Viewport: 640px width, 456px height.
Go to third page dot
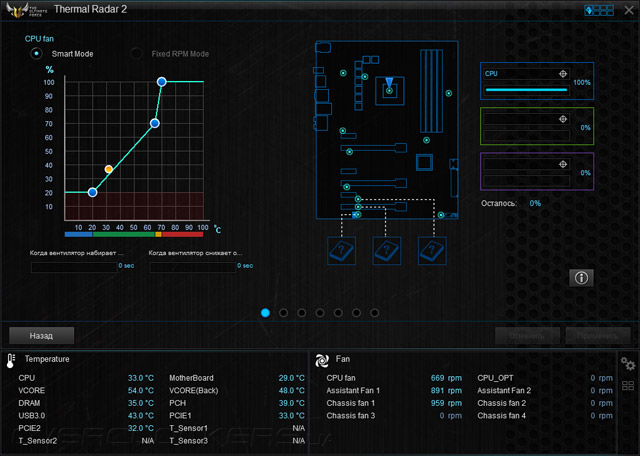click(x=302, y=313)
